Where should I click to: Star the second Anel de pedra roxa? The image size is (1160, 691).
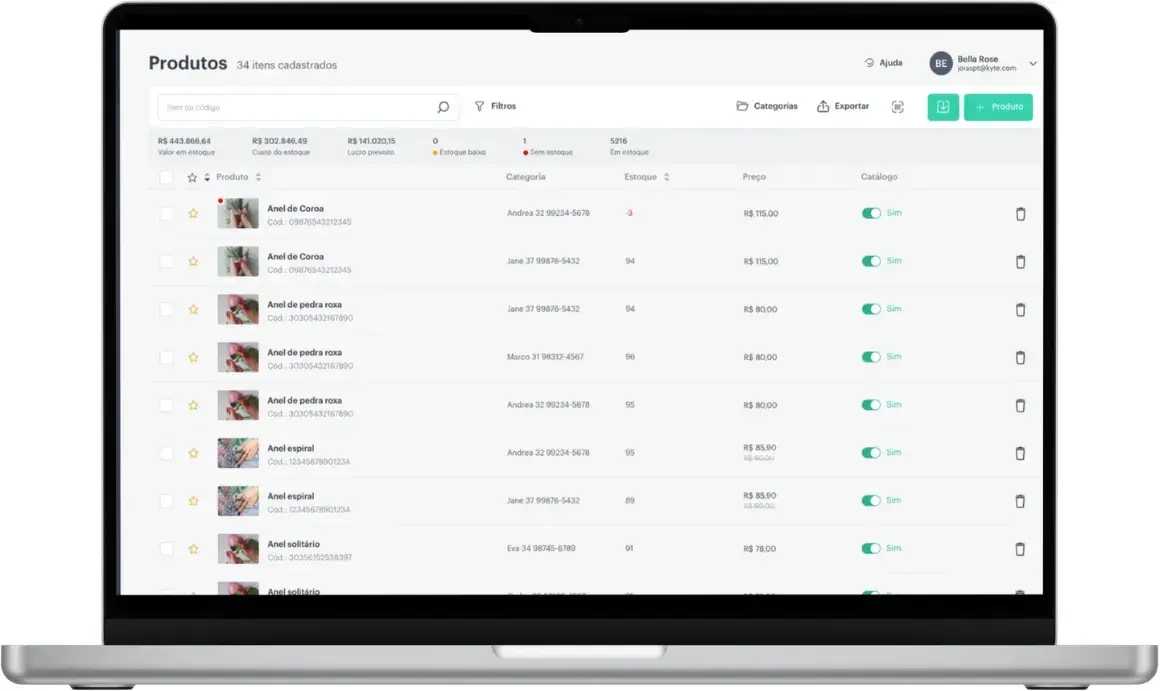[x=193, y=357]
